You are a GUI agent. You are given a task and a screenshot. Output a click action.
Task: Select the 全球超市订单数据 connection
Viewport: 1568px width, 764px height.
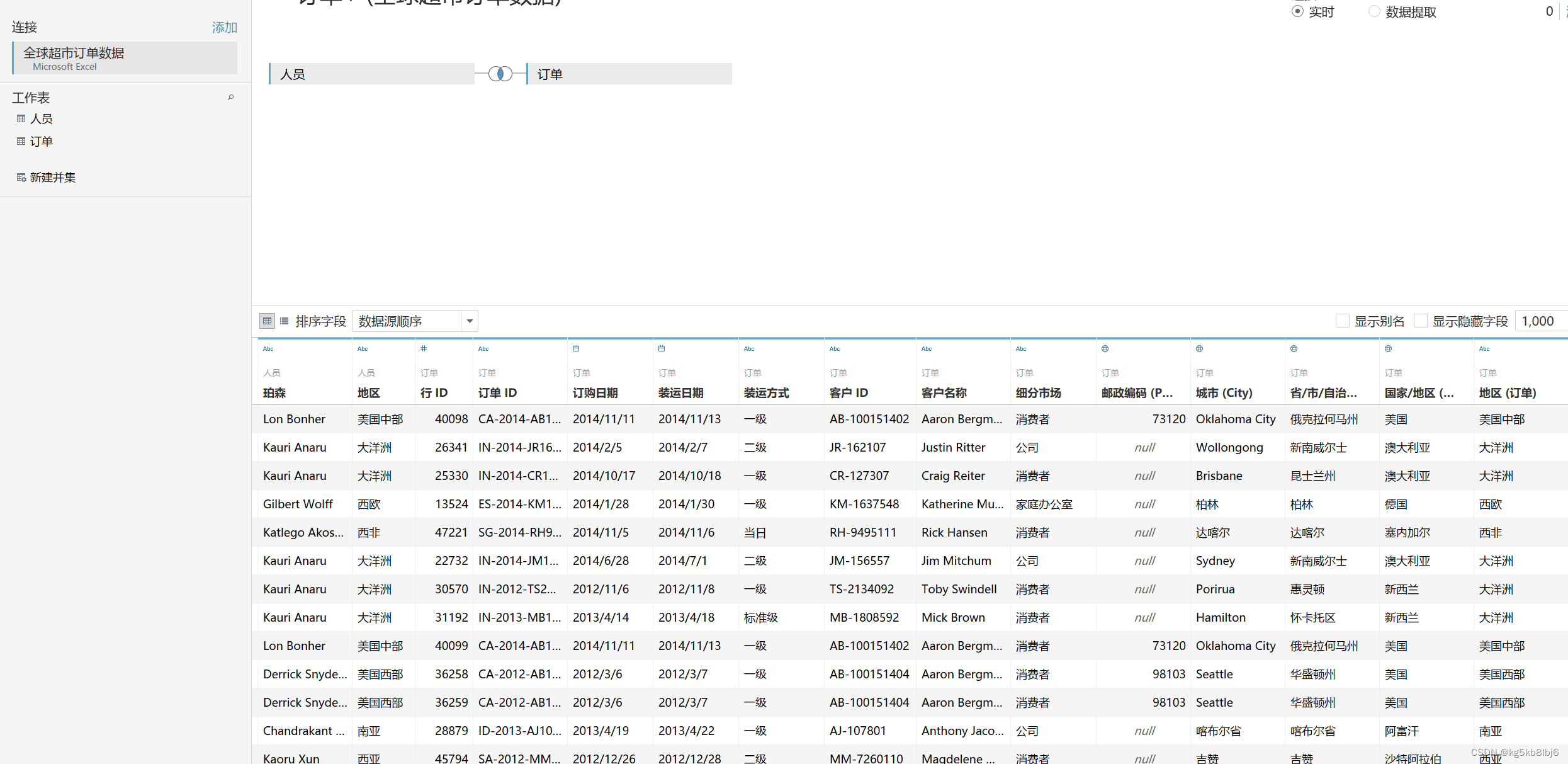point(125,58)
